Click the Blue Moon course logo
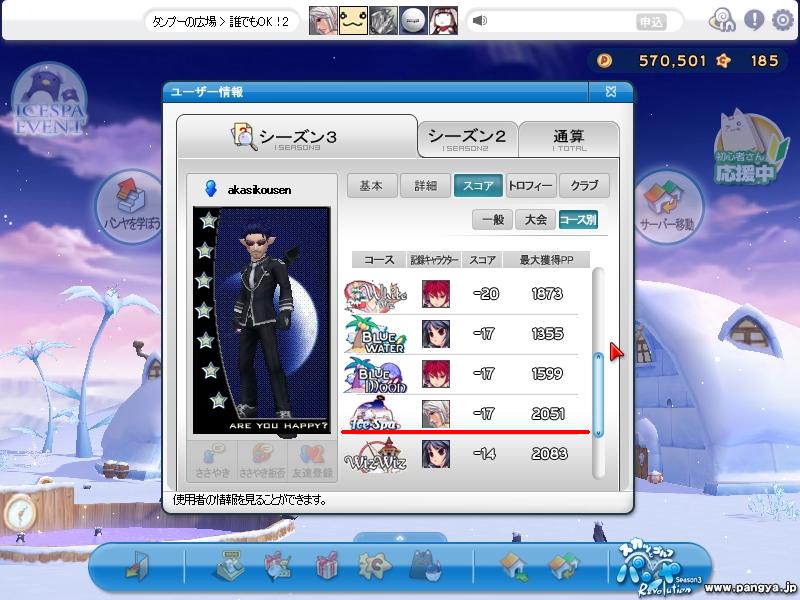Image resolution: width=800 pixels, height=600 pixels. pos(376,374)
